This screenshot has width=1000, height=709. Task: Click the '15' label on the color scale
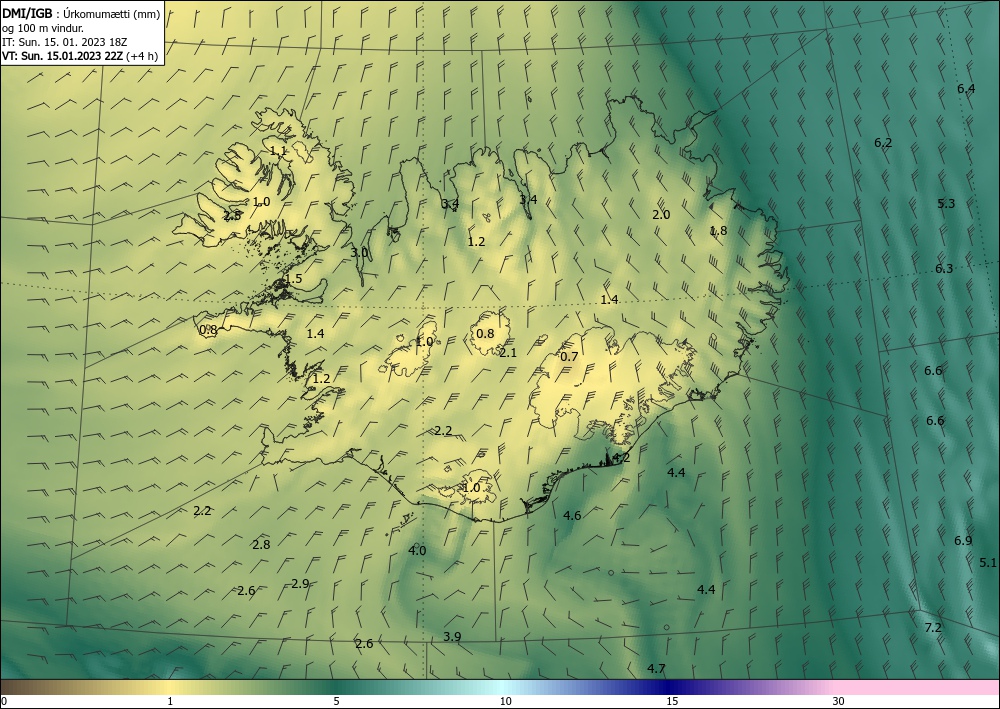(x=672, y=701)
